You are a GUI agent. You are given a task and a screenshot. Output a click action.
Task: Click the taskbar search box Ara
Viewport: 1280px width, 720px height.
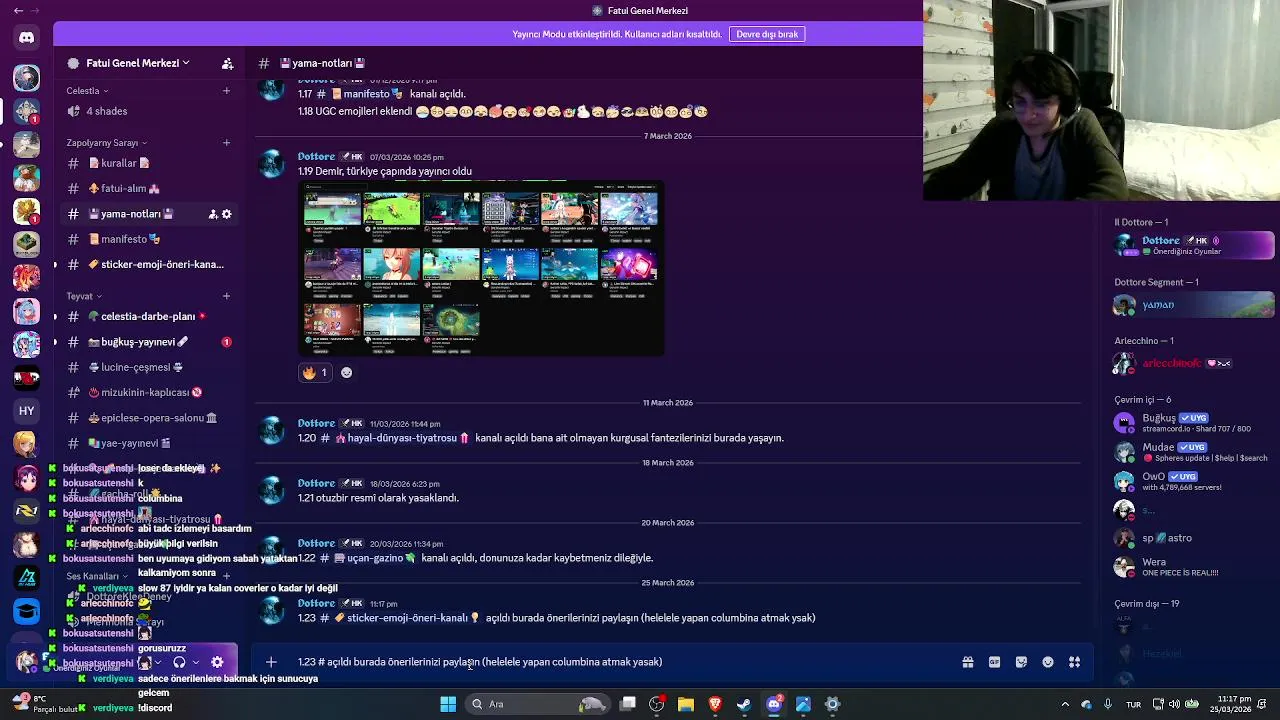[x=537, y=704]
